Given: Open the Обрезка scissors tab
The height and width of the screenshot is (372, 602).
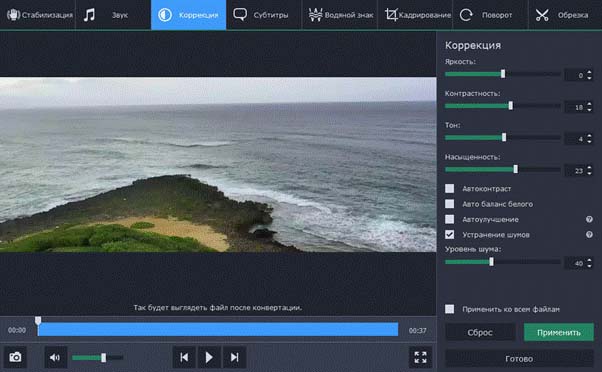Looking at the screenshot, I should click(565, 15).
